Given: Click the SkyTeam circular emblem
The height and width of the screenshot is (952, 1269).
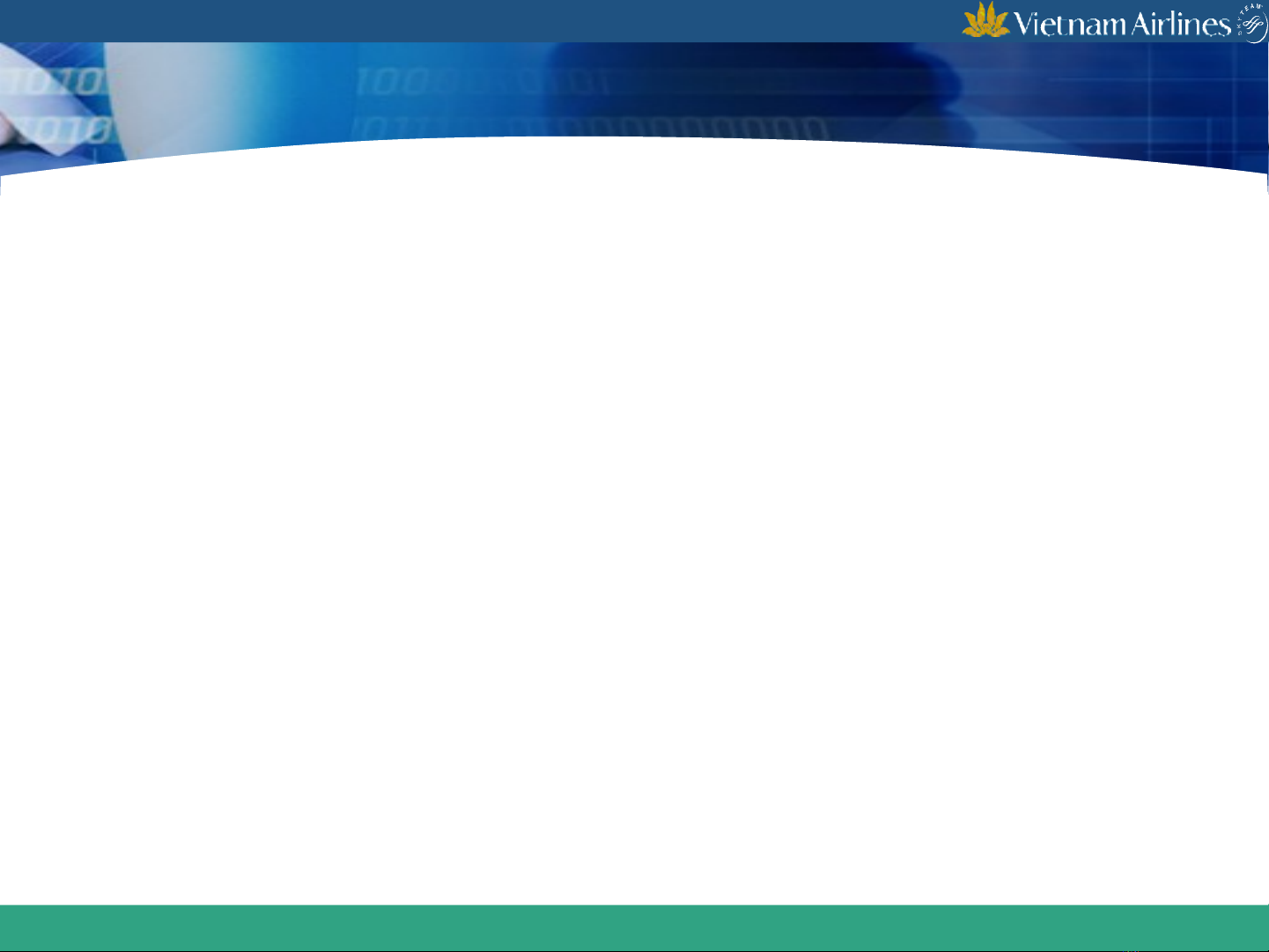Looking at the screenshot, I should pos(1251,24).
